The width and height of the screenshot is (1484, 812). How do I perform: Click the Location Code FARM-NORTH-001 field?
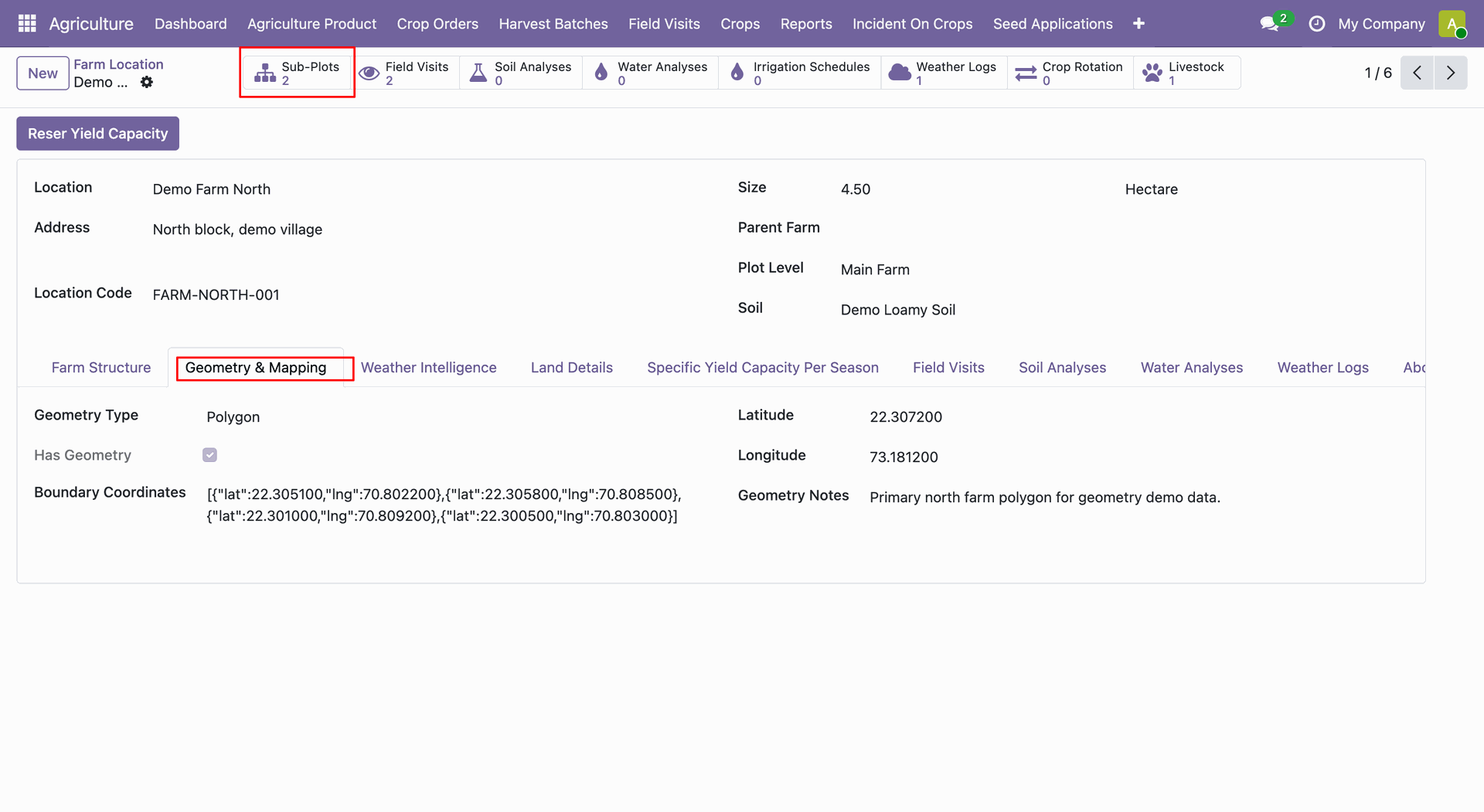(x=430, y=295)
